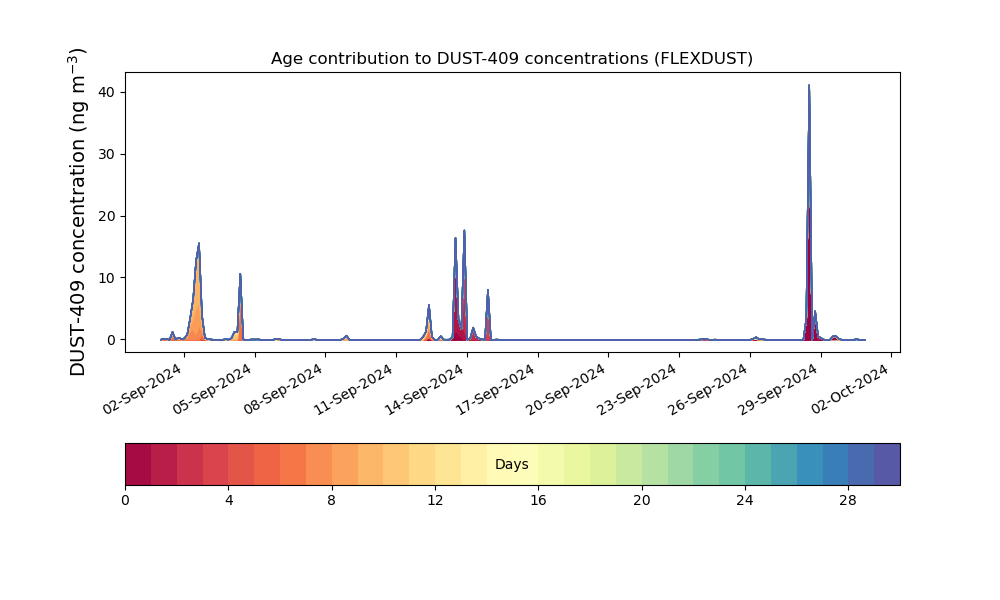Image resolution: width=1000 pixels, height=600 pixels.
Task: Click the colorbar tick label 4
Action: (228, 501)
